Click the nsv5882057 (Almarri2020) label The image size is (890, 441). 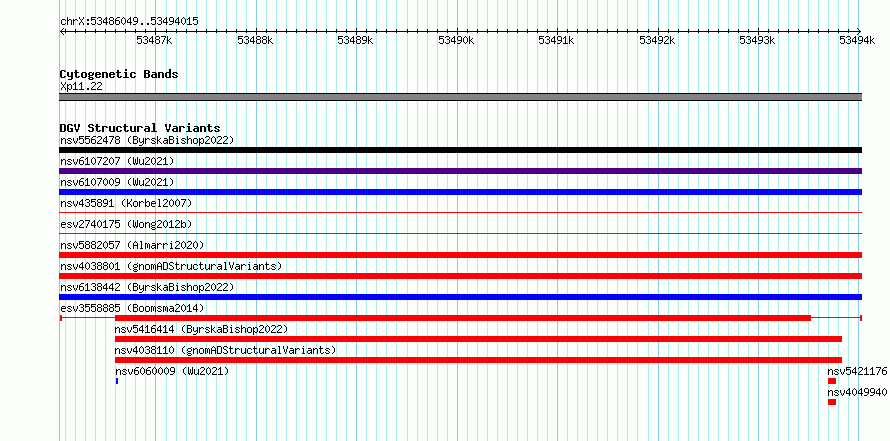pos(132,245)
